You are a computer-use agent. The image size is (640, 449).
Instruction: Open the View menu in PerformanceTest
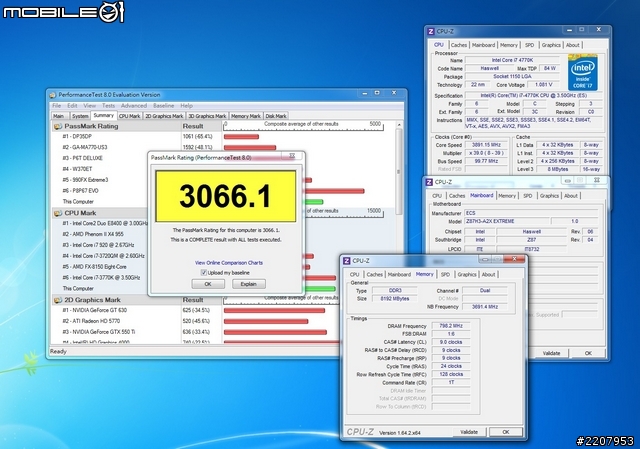[89, 106]
